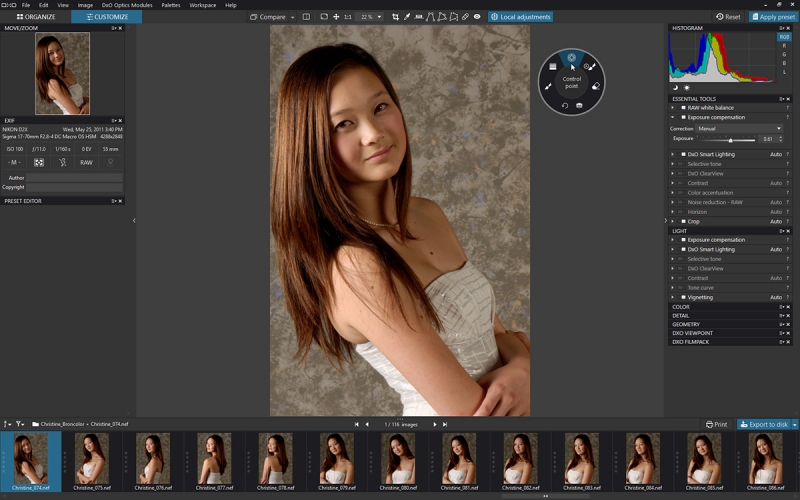
Task: Select the move/pan hand tool
Action: pos(336,17)
